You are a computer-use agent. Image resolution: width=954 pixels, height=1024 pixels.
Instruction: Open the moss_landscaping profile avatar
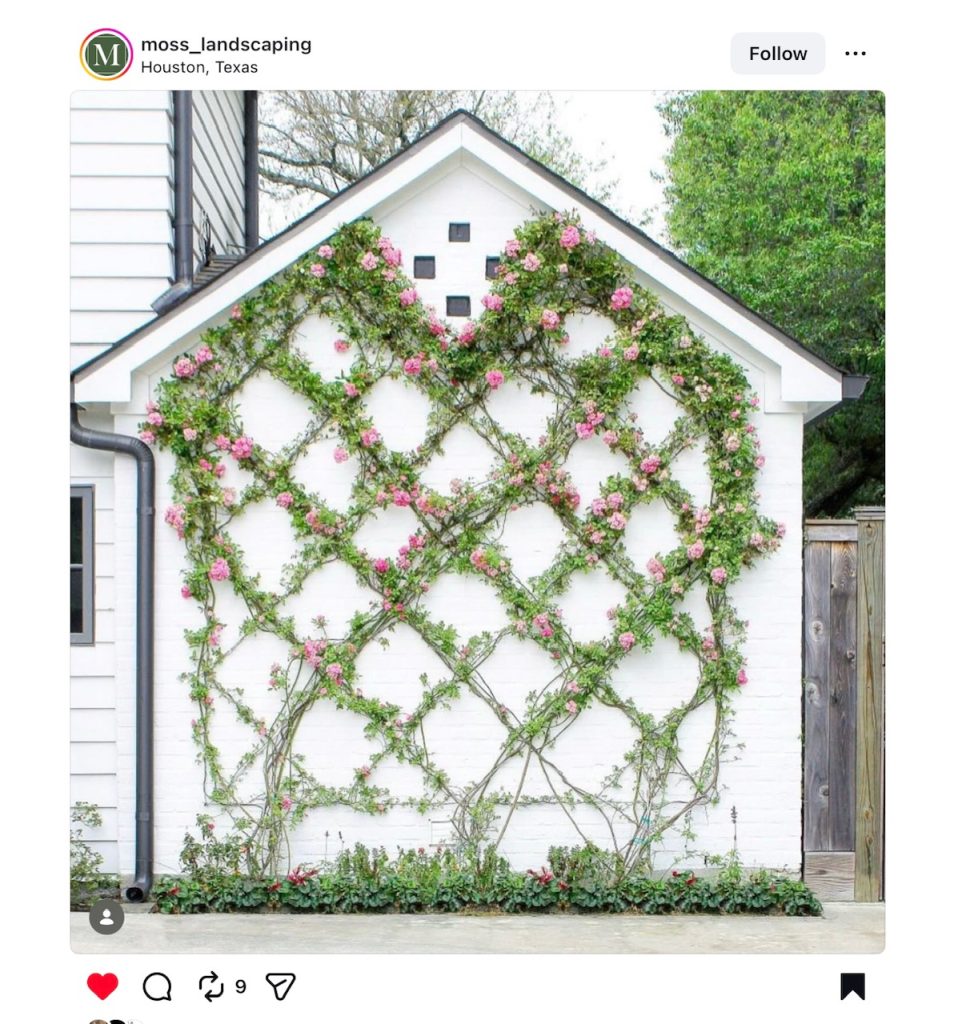click(x=106, y=54)
